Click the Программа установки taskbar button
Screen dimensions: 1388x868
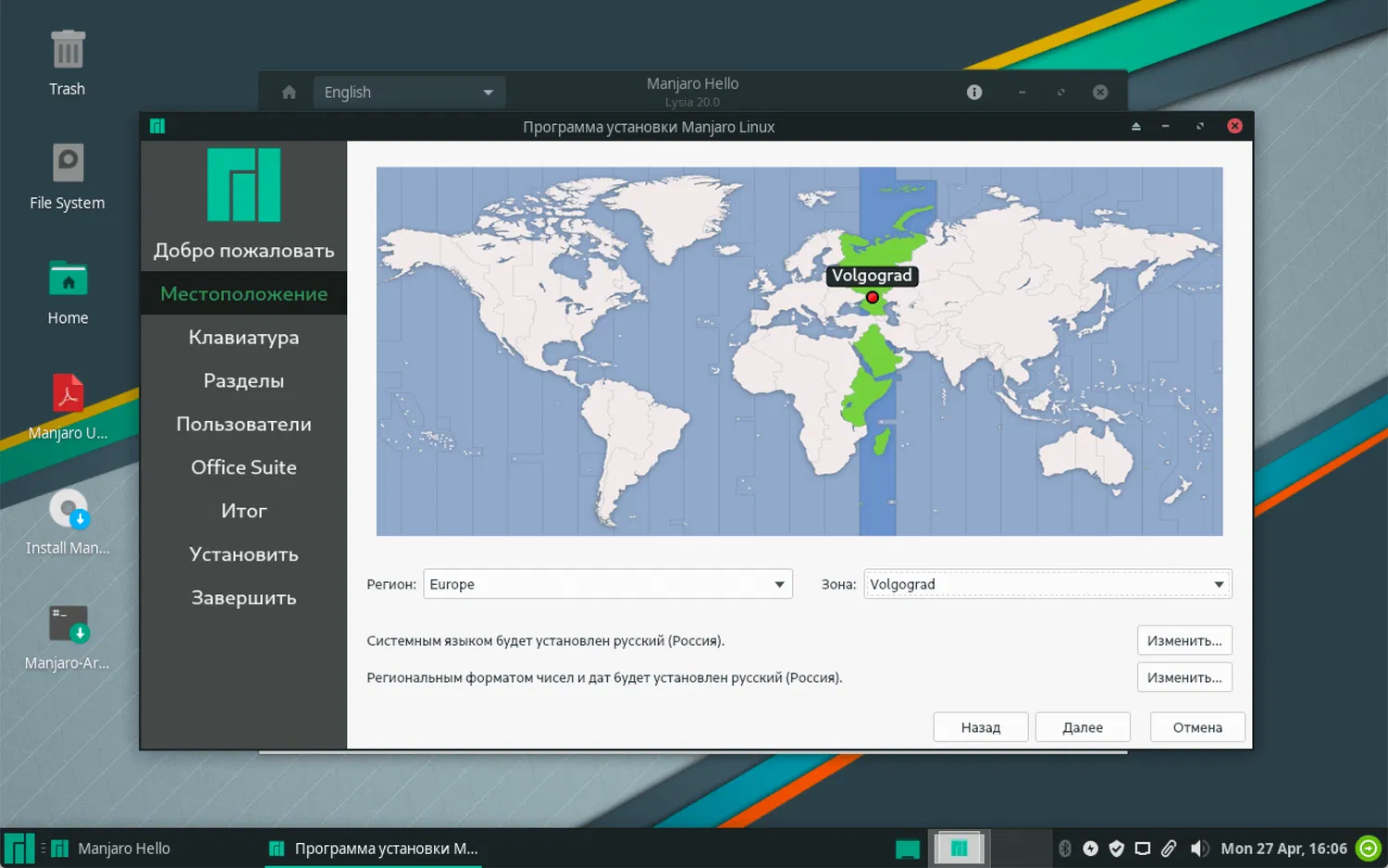(373, 848)
